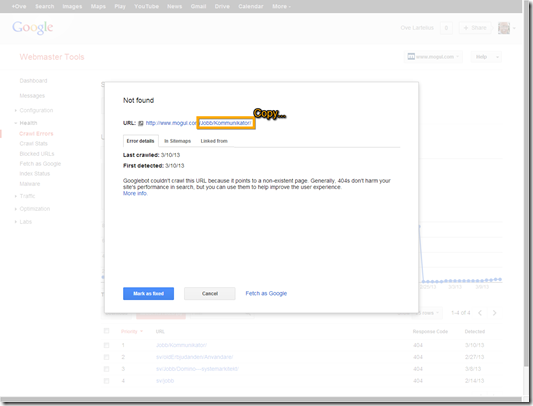Open the user avatar thumbnail in the header

[x=504, y=28]
